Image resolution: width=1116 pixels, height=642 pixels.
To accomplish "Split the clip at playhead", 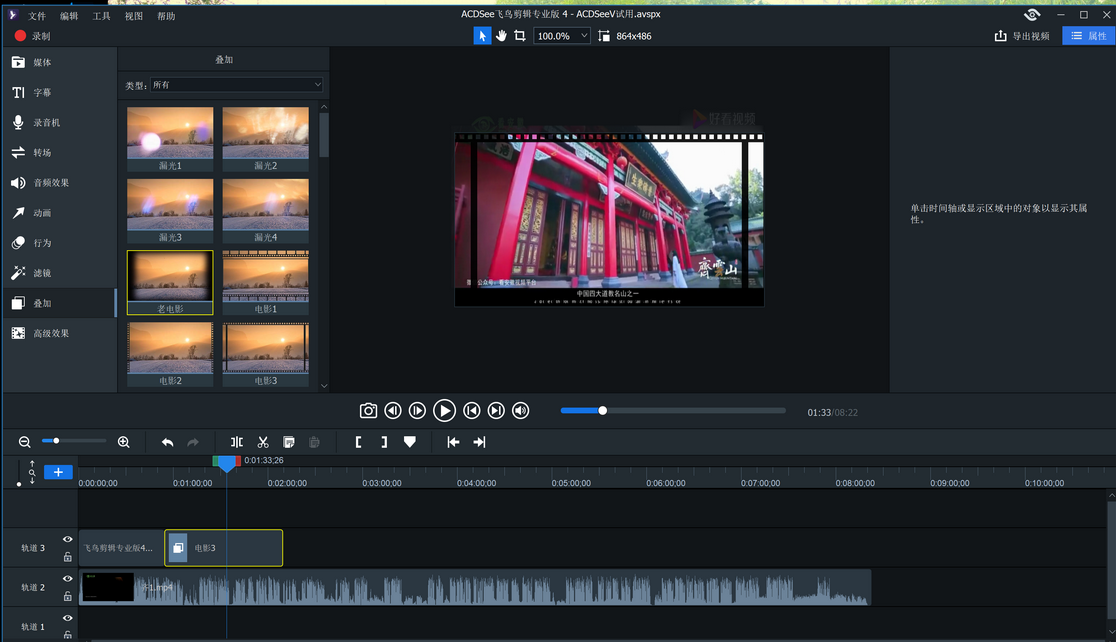I will click(x=237, y=442).
